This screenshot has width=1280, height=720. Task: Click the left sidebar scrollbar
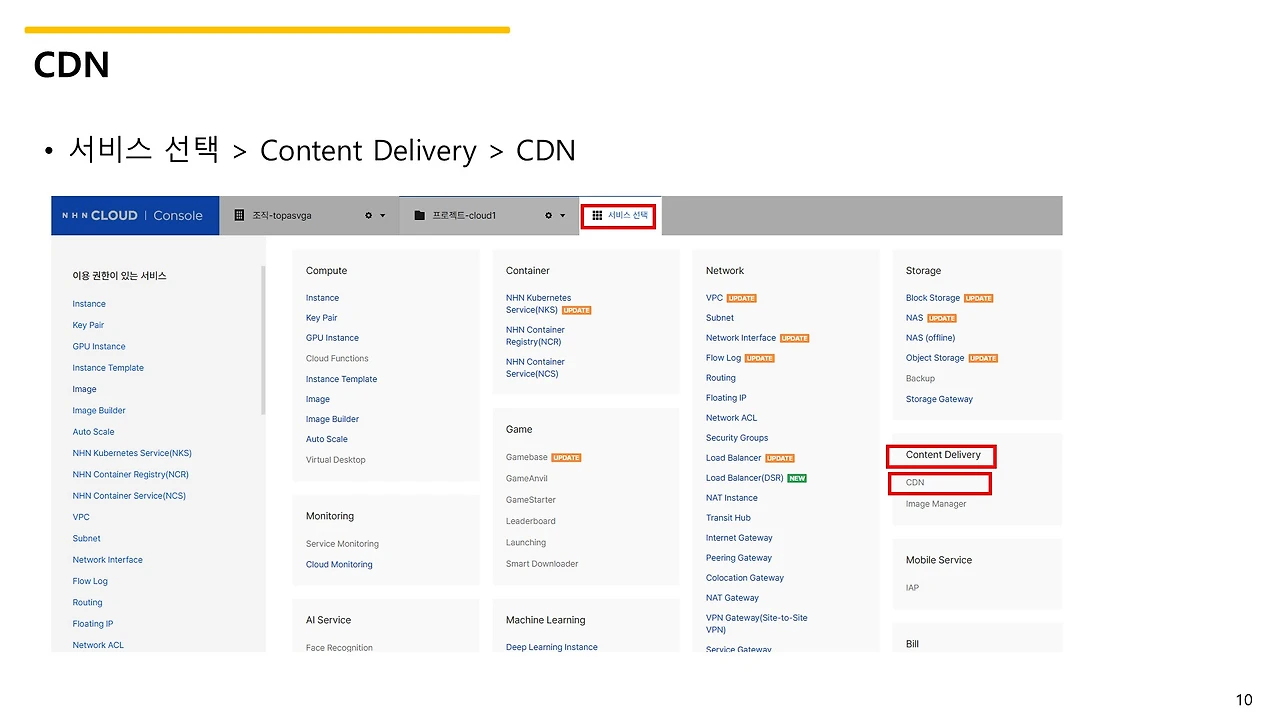coord(263,340)
